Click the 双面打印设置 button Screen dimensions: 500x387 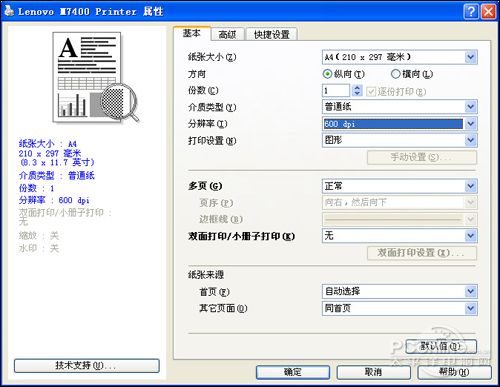click(422, 253)
